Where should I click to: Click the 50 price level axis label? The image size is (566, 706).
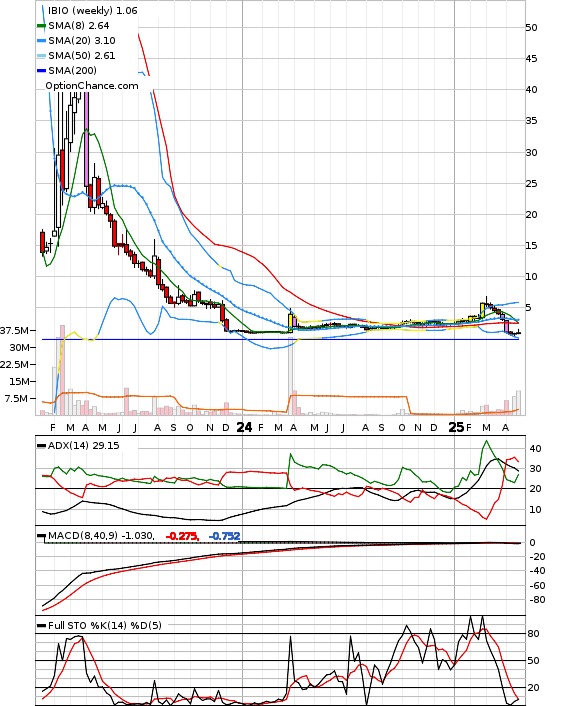click(531, 27)
